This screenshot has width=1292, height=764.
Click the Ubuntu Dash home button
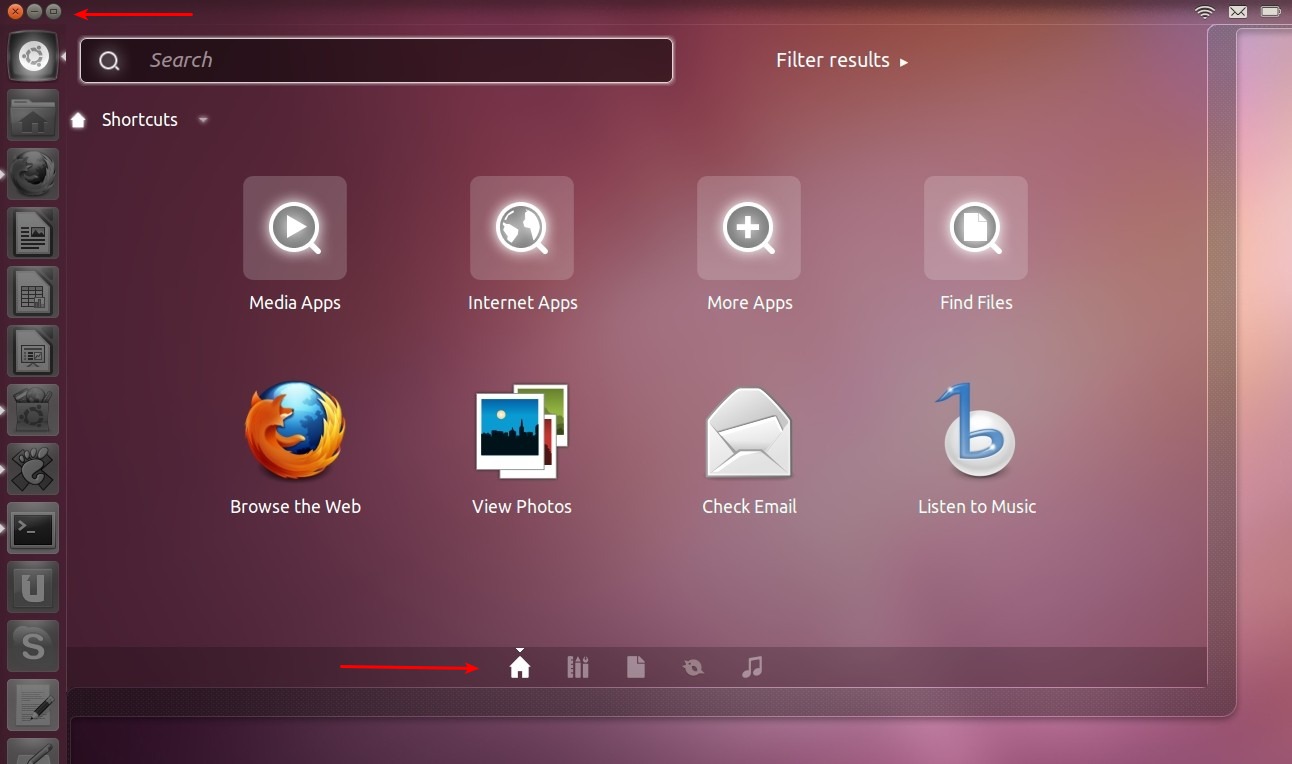tap(33, 56)
